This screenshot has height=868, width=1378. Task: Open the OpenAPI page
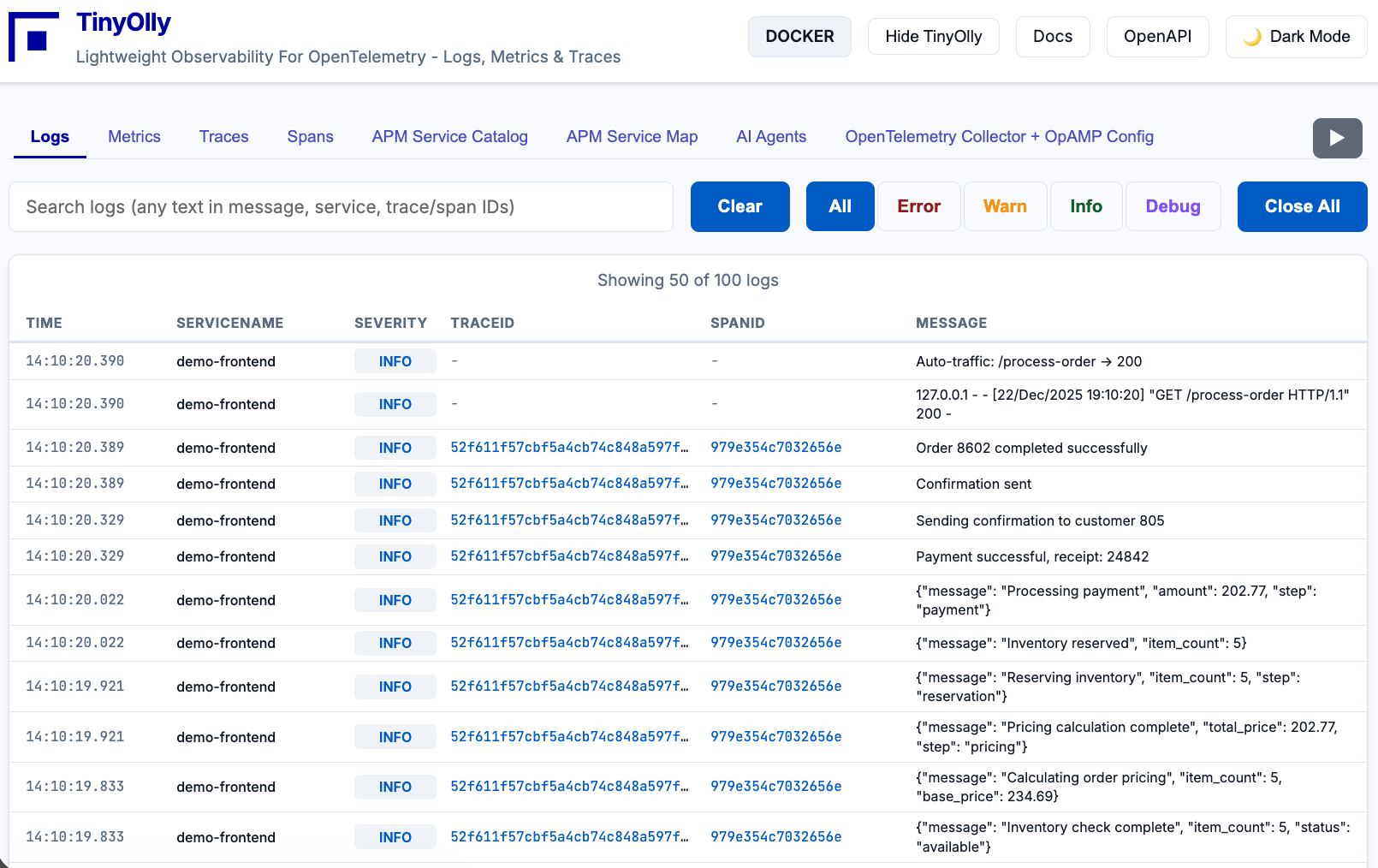1156,37
